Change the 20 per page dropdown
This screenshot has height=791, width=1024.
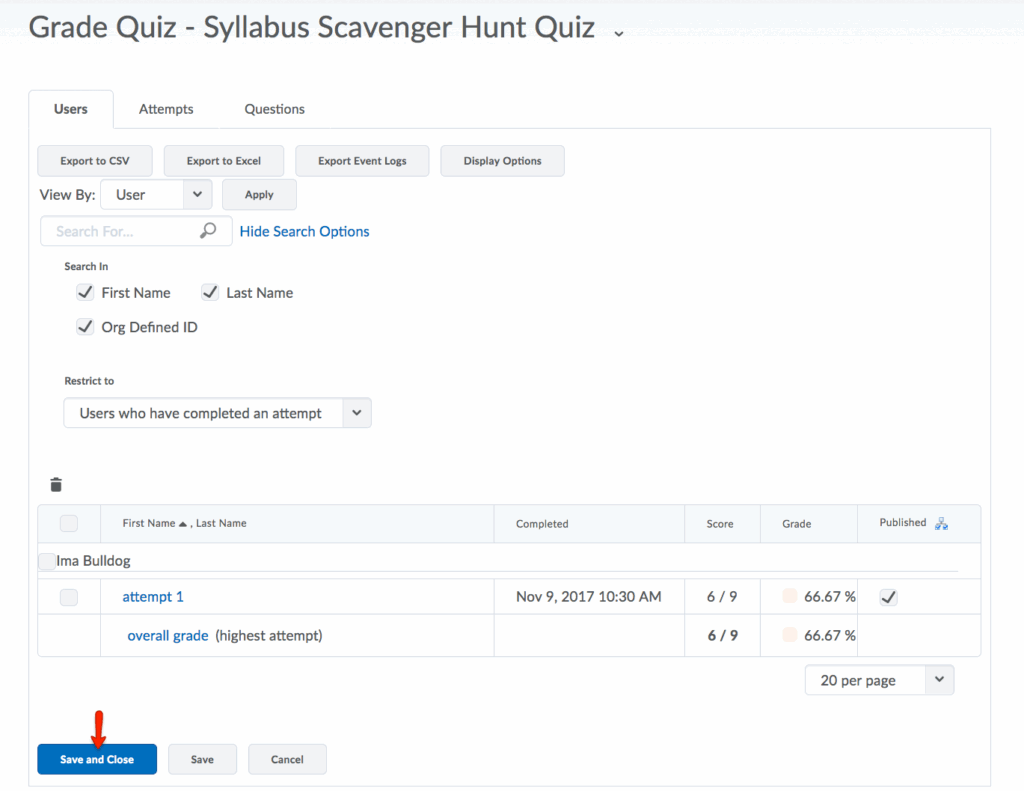point(879,680)
